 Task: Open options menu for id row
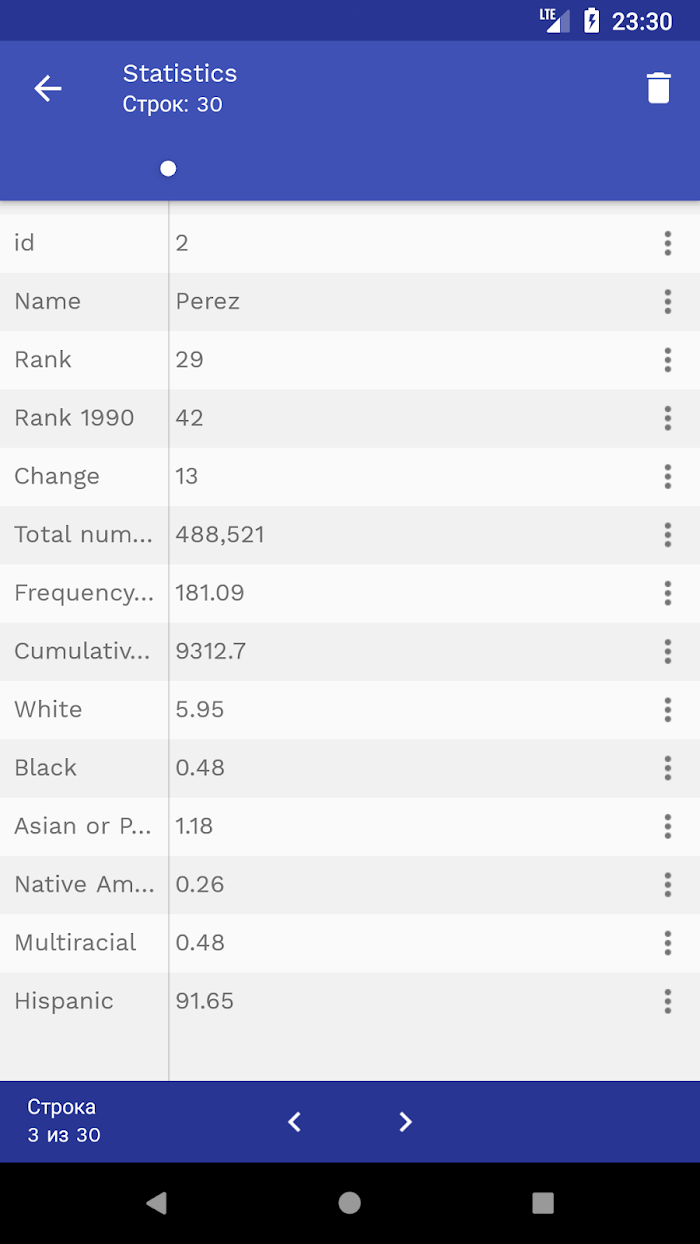(667, 243)
